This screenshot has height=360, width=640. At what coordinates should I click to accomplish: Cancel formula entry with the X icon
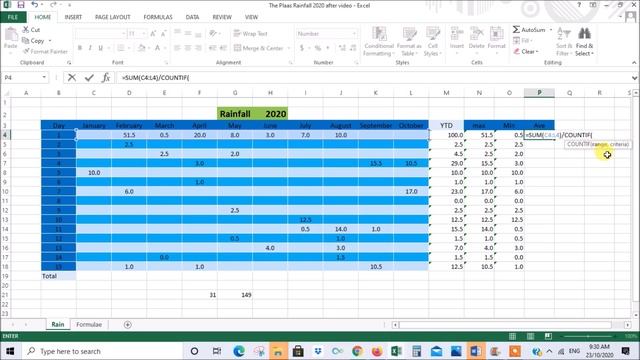(72, 78)
